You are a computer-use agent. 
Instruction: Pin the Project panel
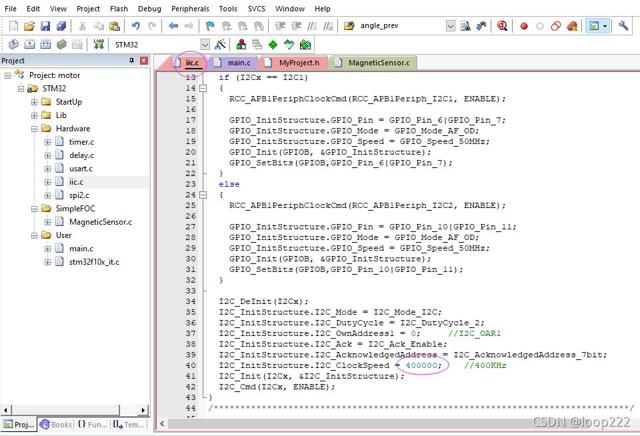click(x=131, y=60)
